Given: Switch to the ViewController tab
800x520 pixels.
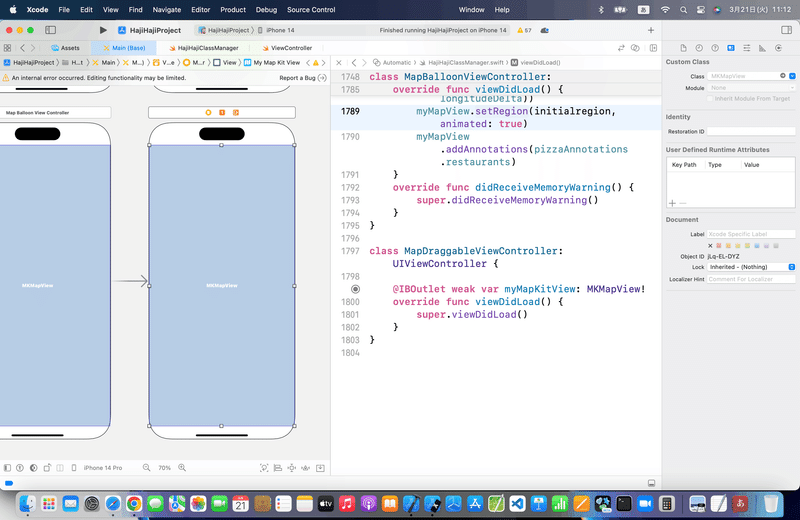Looking at the screenshot, I should coord(287,48).
